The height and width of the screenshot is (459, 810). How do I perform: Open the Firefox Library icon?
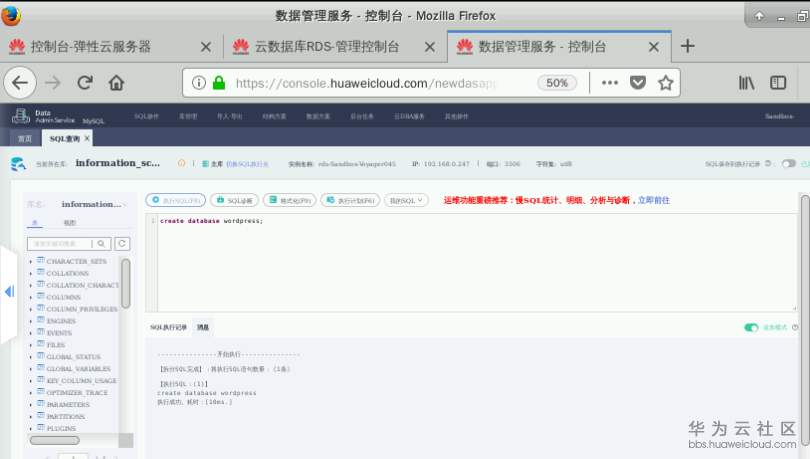click(x=746, y=83)
